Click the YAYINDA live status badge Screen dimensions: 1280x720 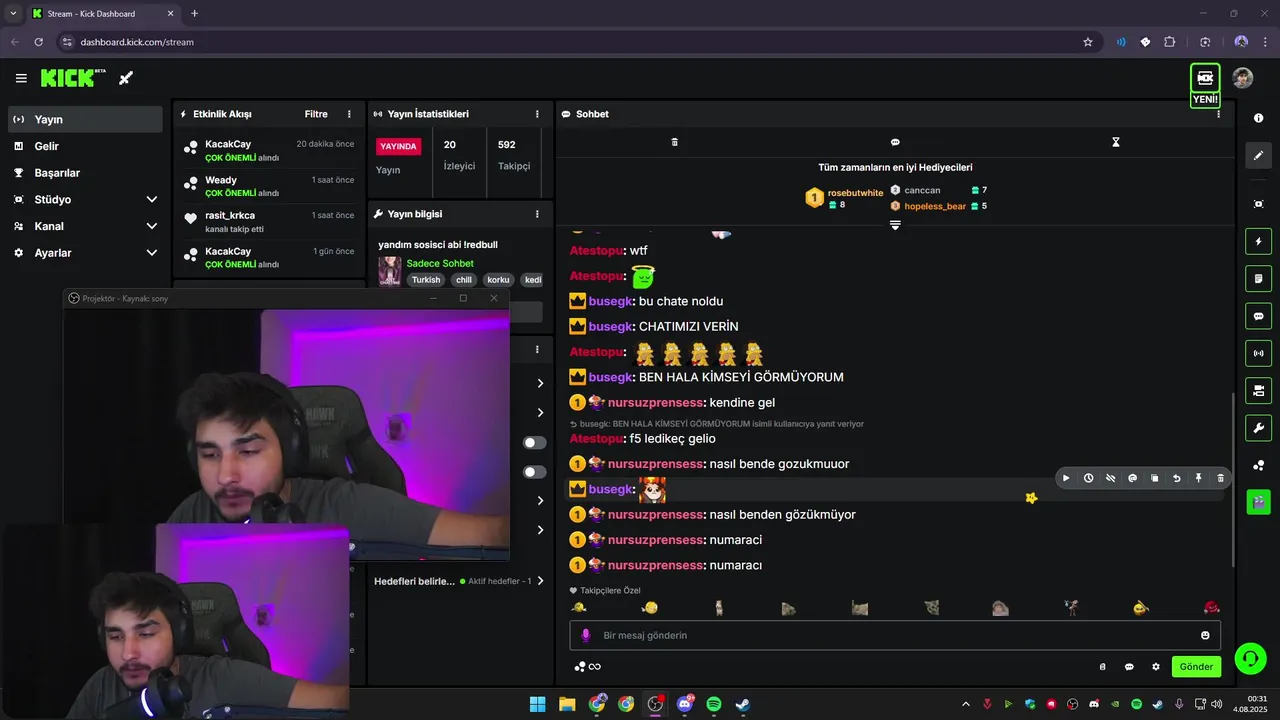(398, 146)
